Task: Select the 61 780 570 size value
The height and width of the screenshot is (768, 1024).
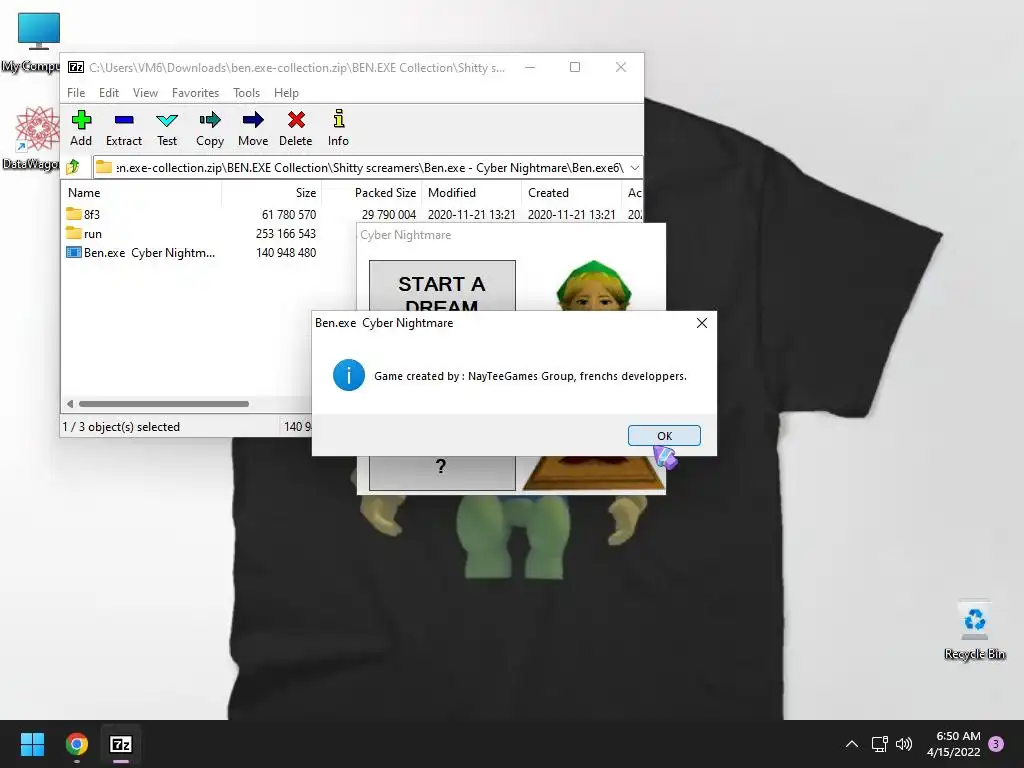Action: [289, 214]
